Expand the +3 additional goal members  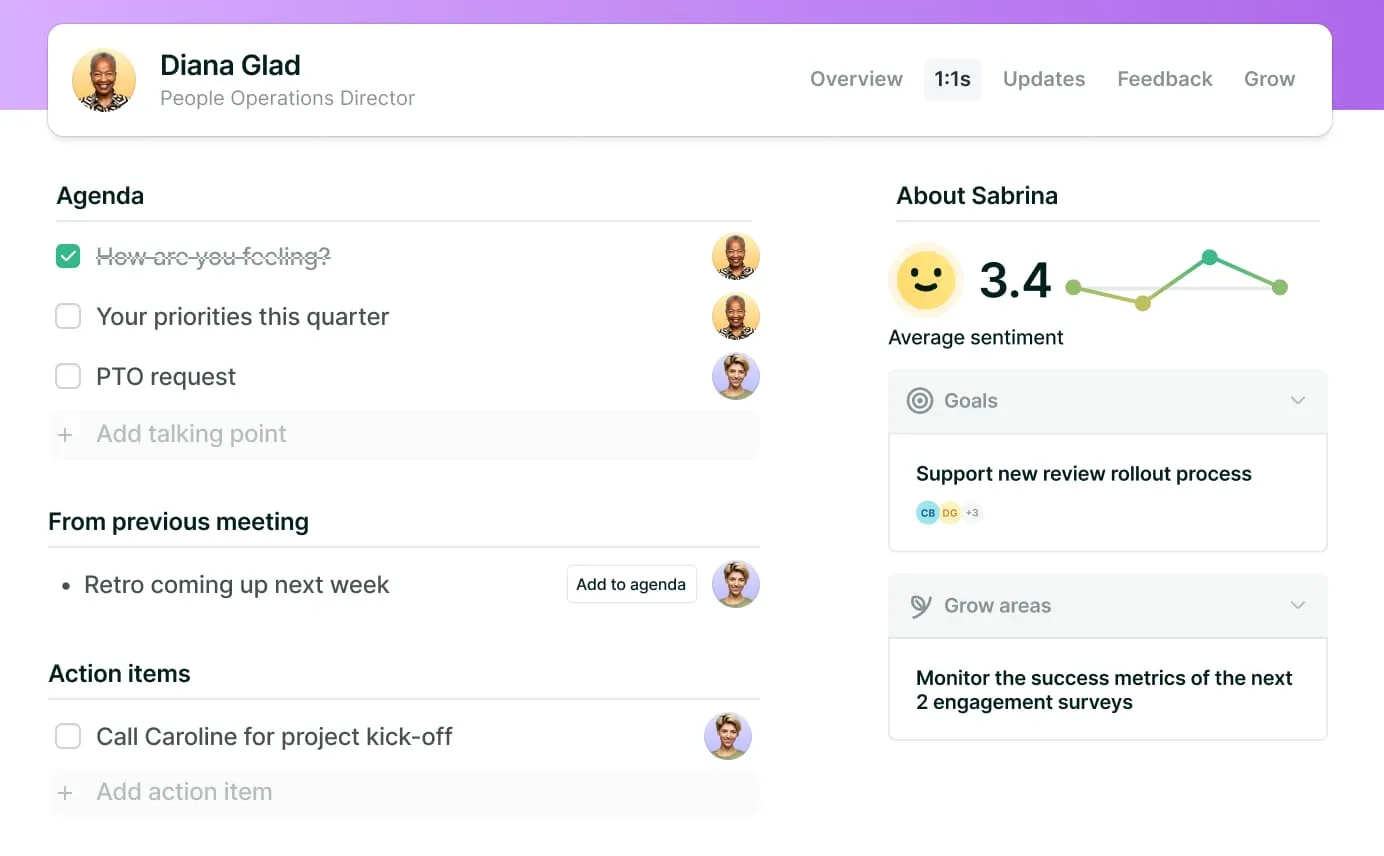pyautogui.click(x=972, y=513)
